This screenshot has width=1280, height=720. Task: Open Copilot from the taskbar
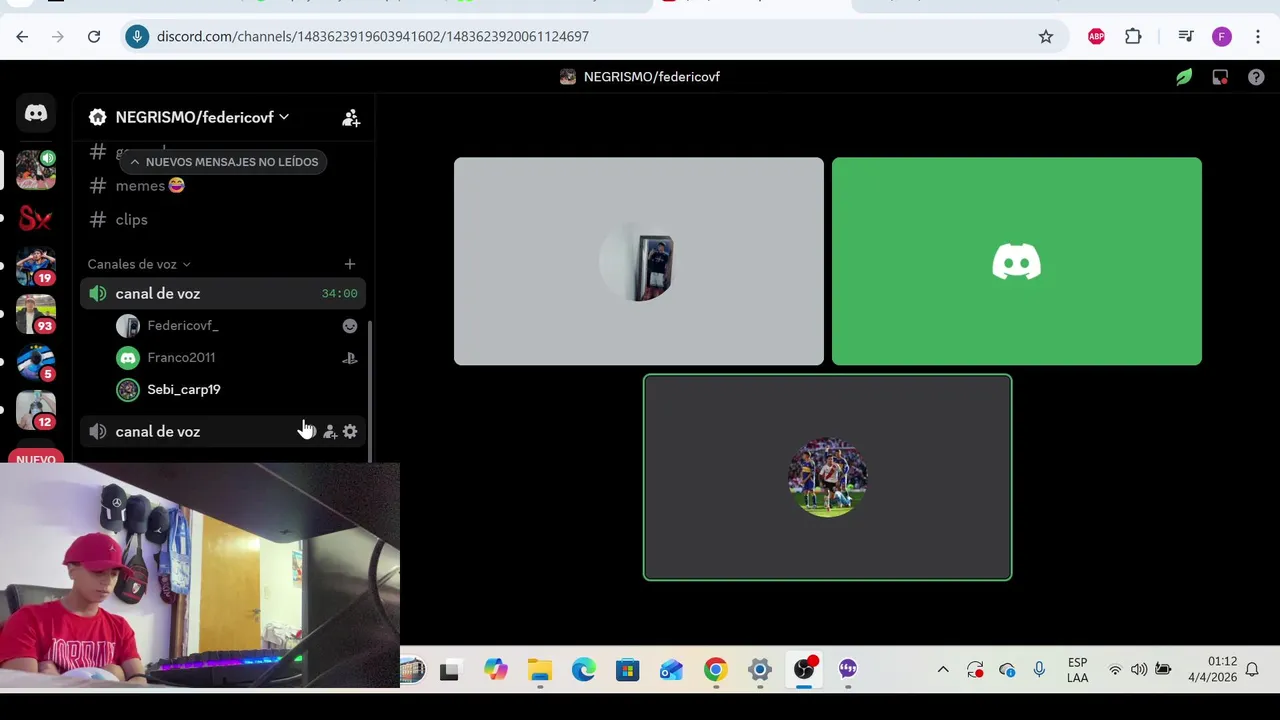[495, 670]
